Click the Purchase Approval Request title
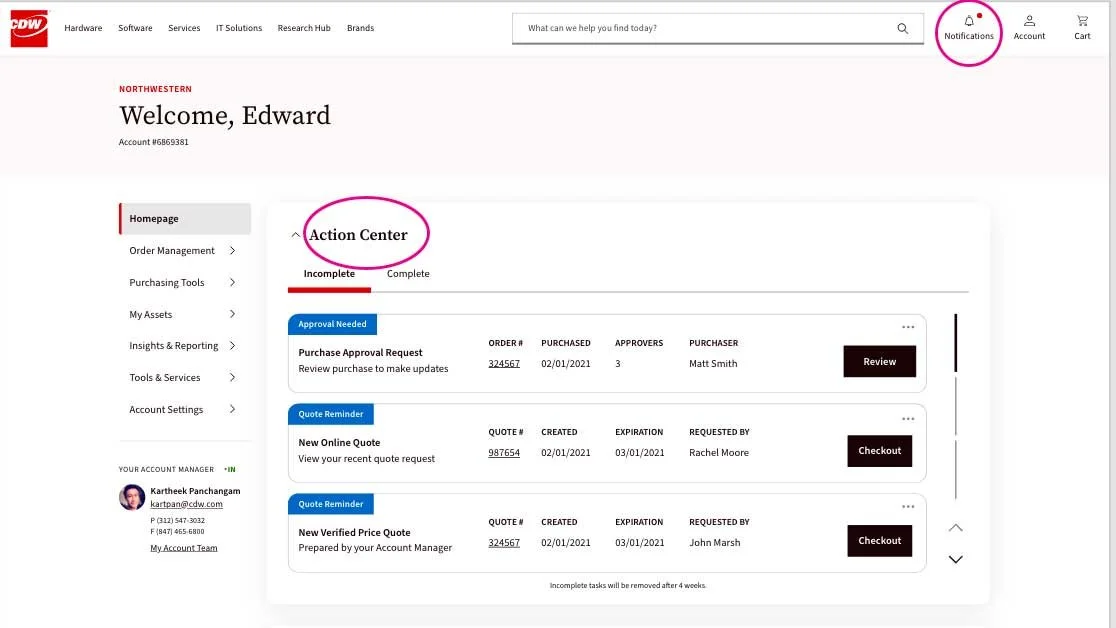This screenshot has height=628, width=1116. coord(360,352)
